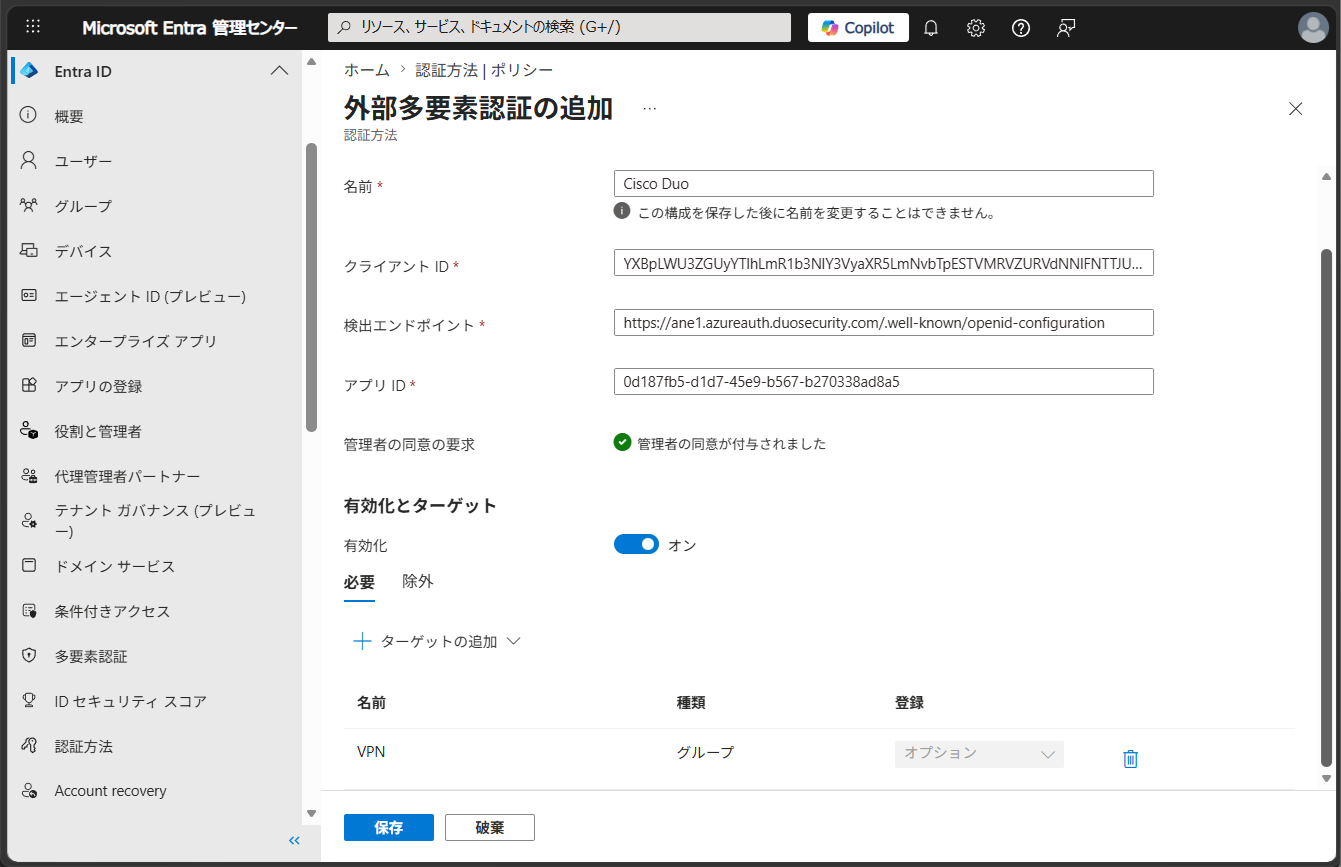Collapse the Entra ID section chevron
Viewport: 1341px width, 867px height.
click(x=280, y=71)
